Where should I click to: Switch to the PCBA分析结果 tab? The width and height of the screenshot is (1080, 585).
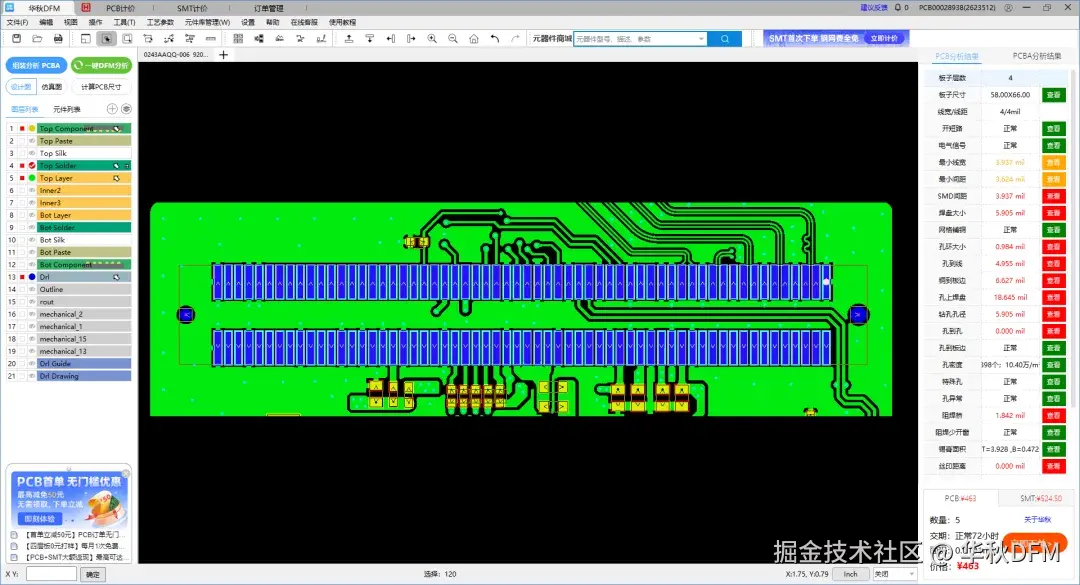[1037, 56]
